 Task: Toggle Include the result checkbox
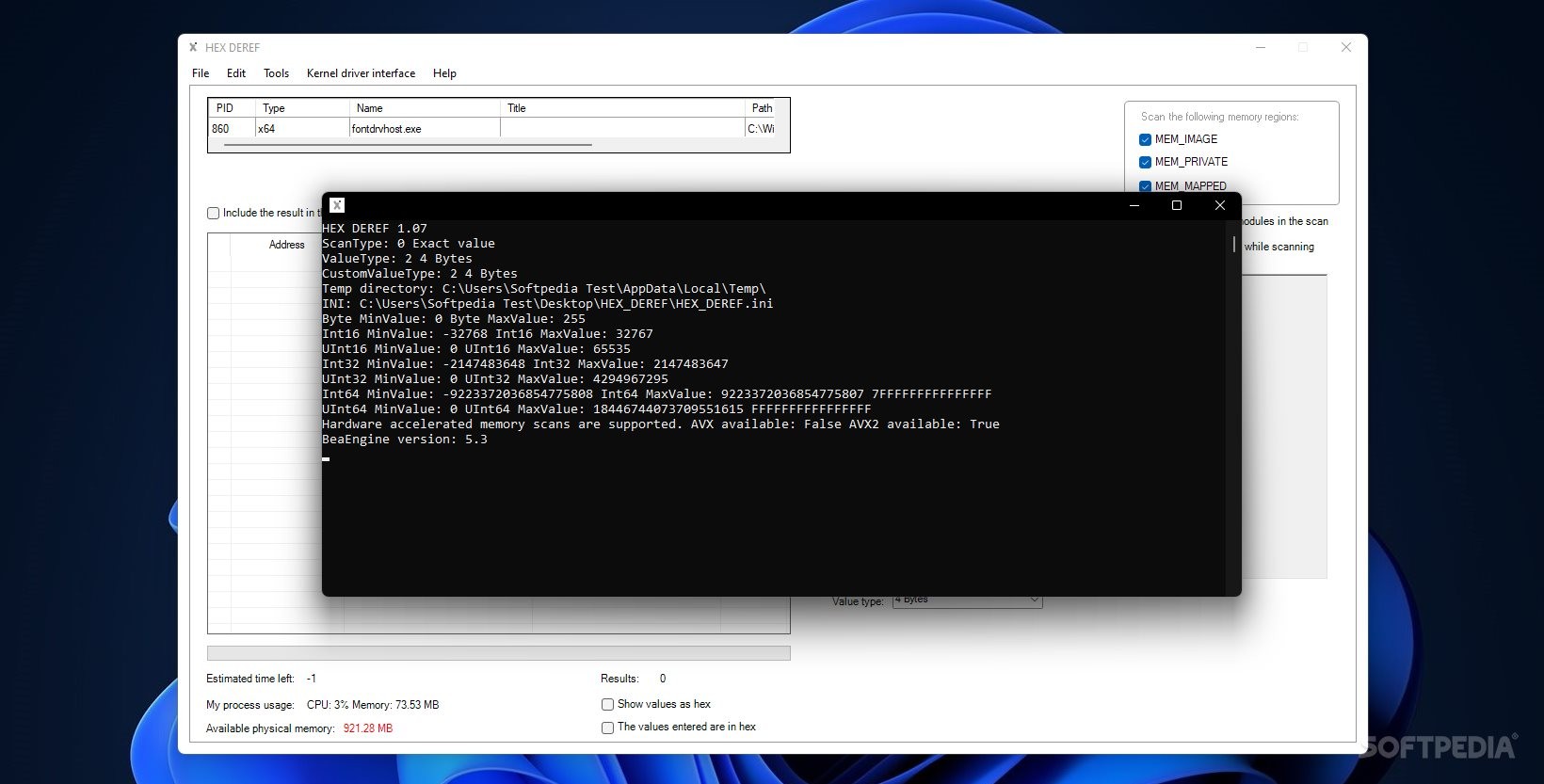point(214,214)
